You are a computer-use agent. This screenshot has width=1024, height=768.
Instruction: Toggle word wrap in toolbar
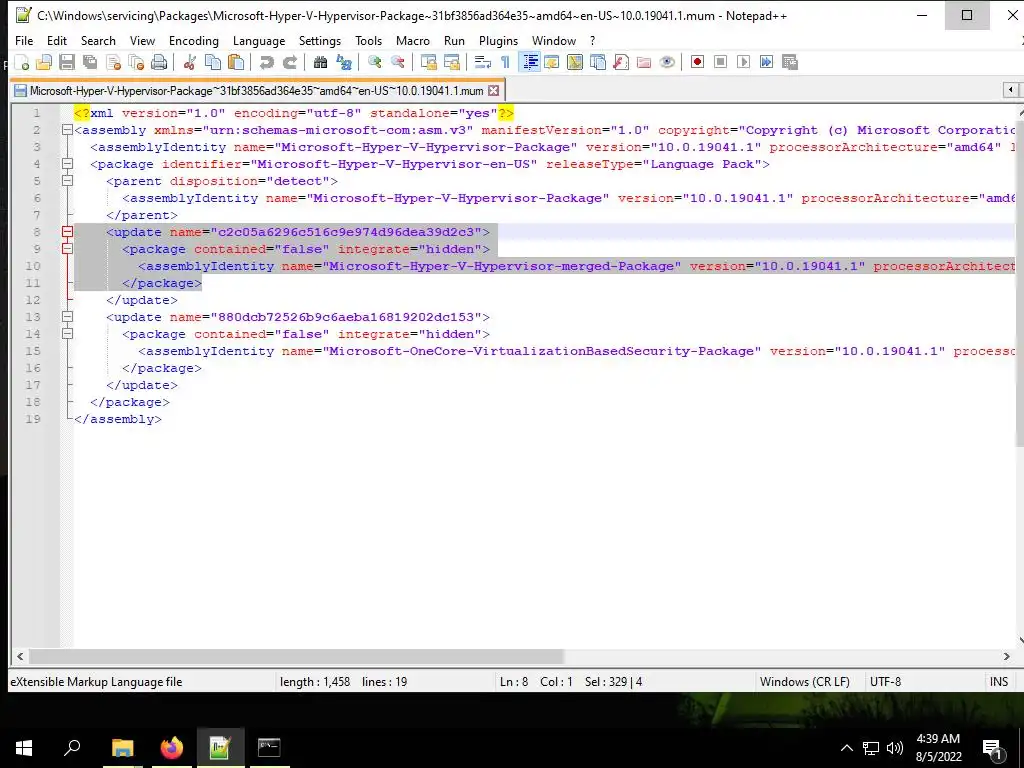483,62
